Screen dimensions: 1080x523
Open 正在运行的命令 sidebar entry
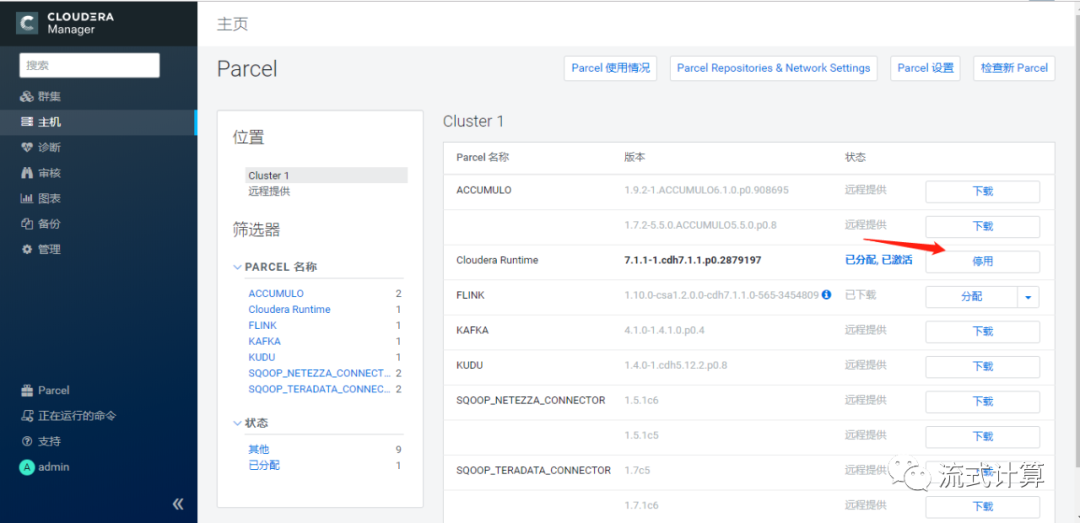tap(77, 416)
